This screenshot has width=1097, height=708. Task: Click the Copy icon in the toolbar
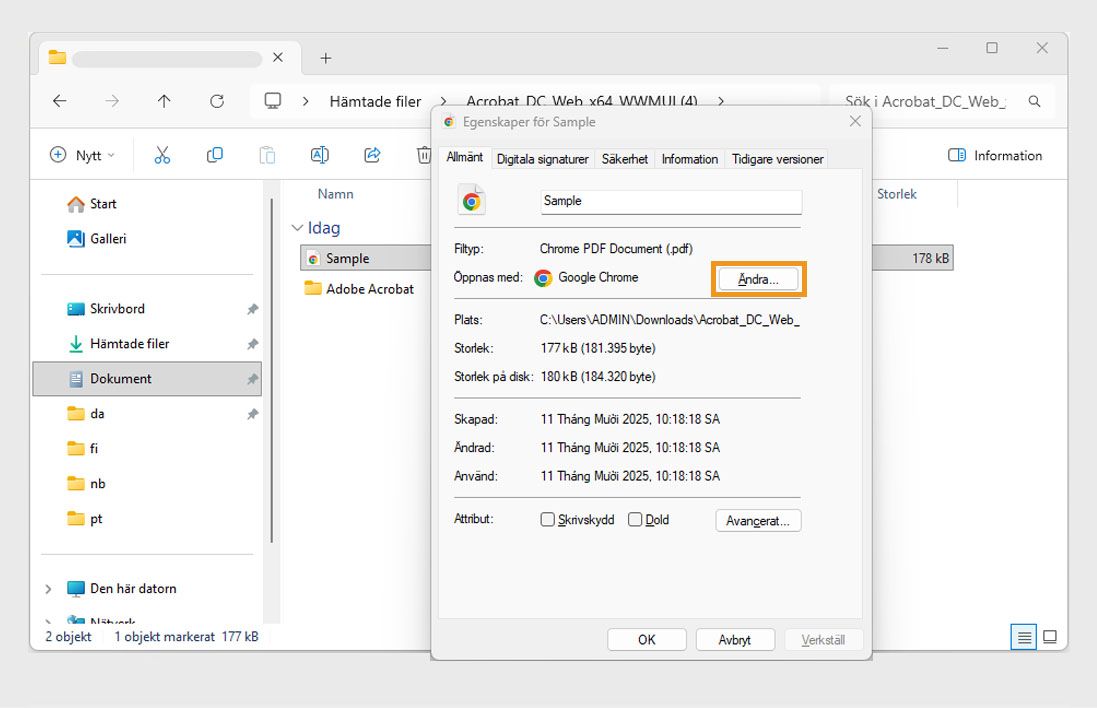point(214,154)
